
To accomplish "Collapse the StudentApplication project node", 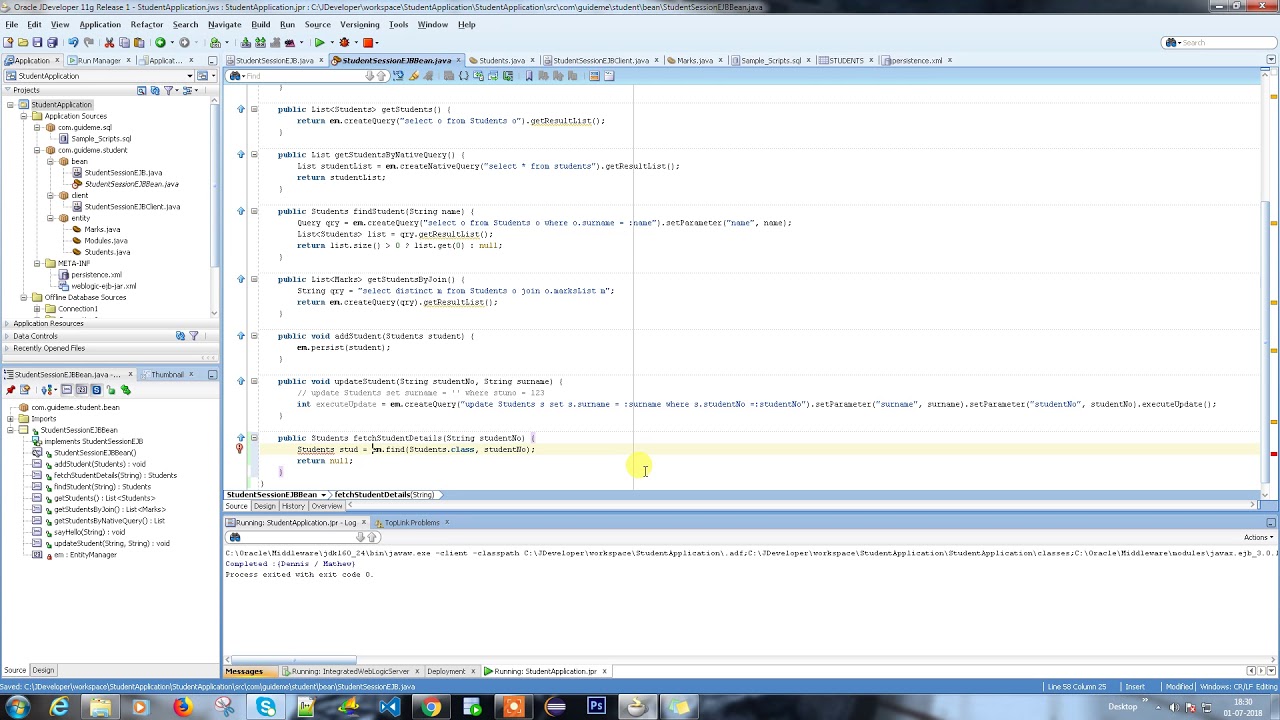I will point(10,105).
